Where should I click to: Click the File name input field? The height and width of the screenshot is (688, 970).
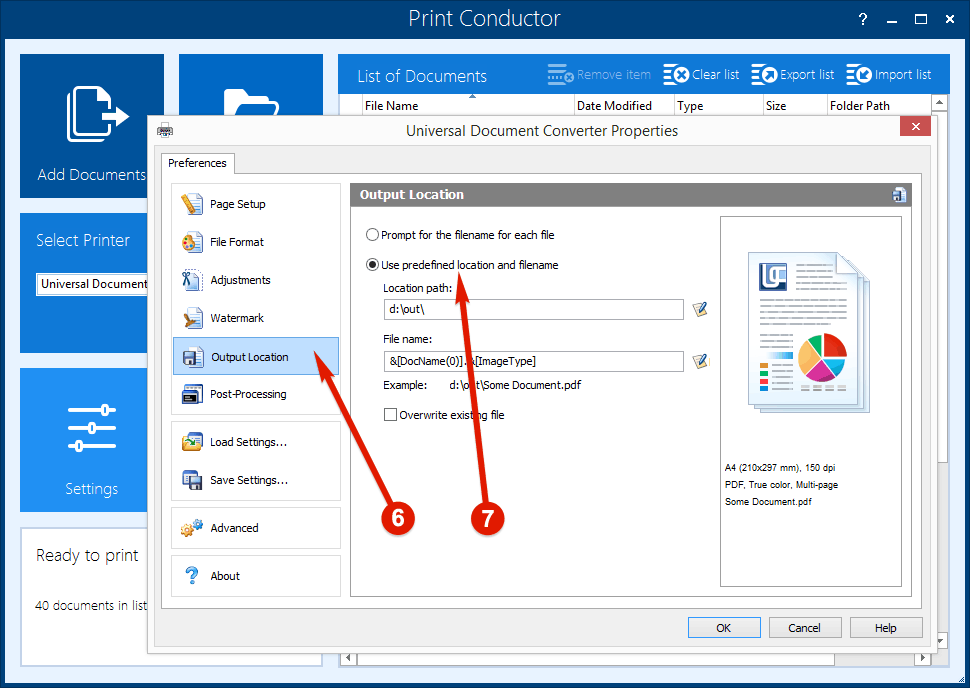tap(533, 361)
